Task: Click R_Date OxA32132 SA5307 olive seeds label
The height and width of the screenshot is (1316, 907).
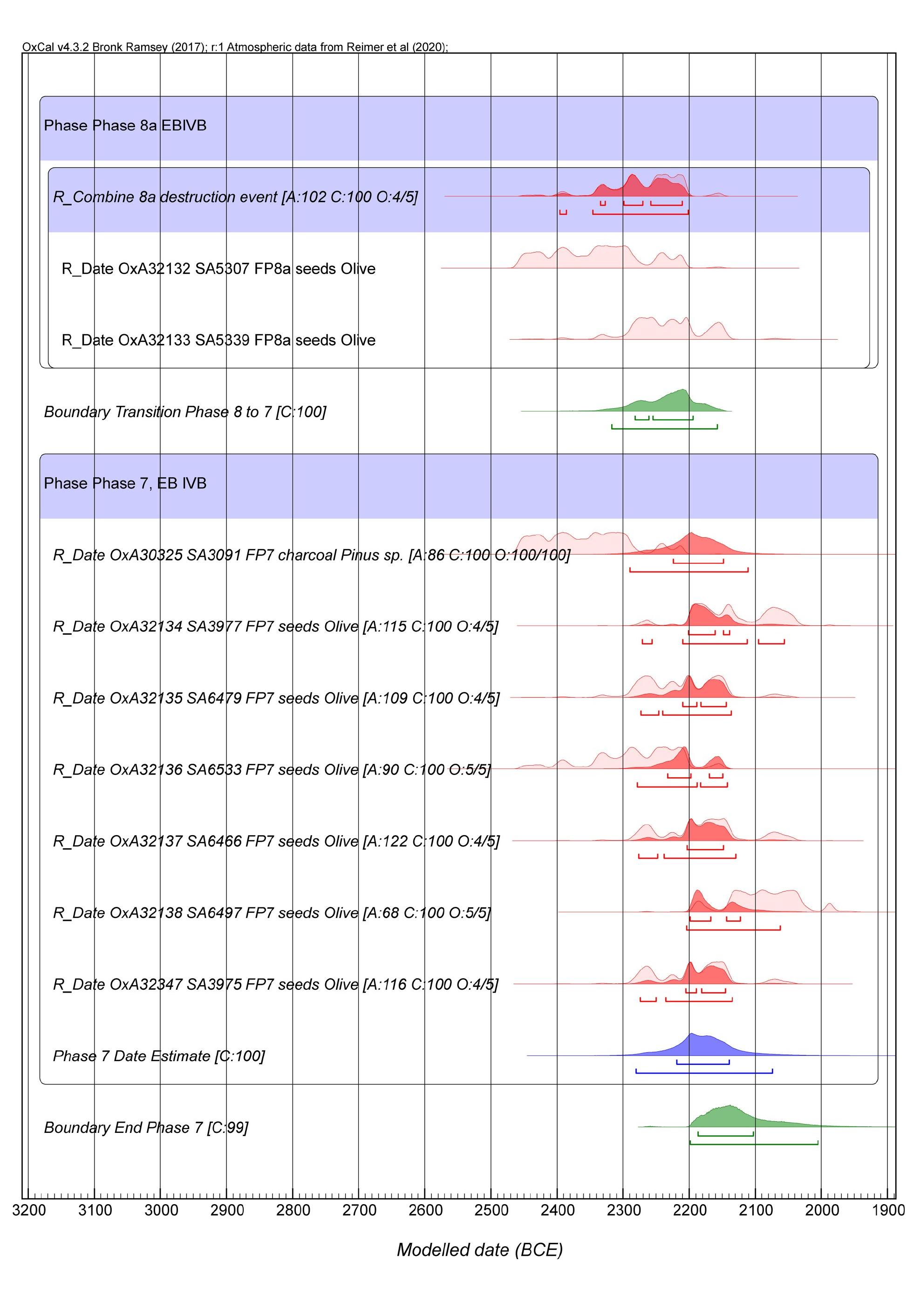Action: pos(218,268)
